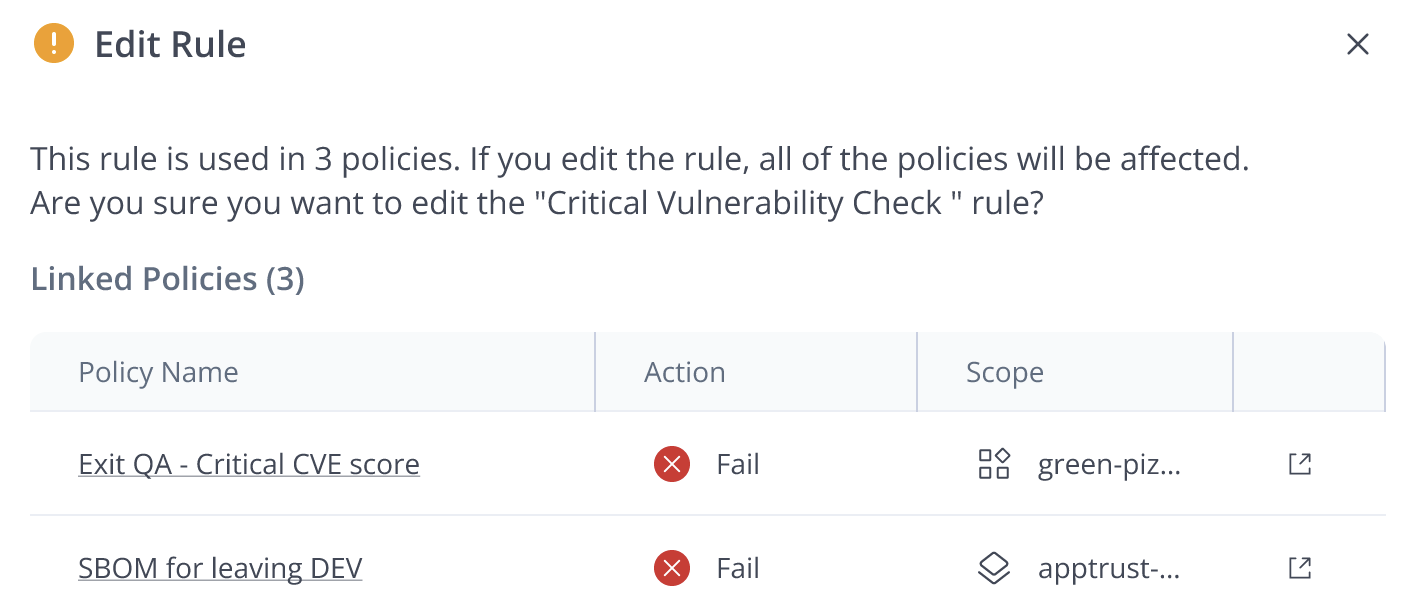Image resolution: width=1410 pixels, height=612 pixels.
Task: Click Fail action text in SBOM row
Action: pyautogui.click(x=738, y=568)
